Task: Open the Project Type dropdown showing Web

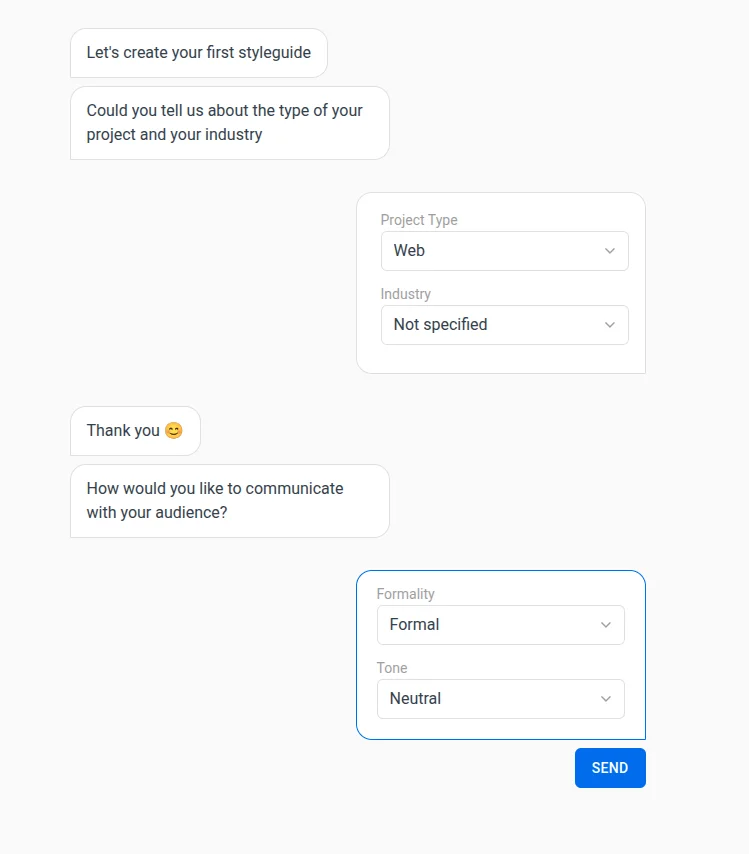Action: click(x=494, y=251)
